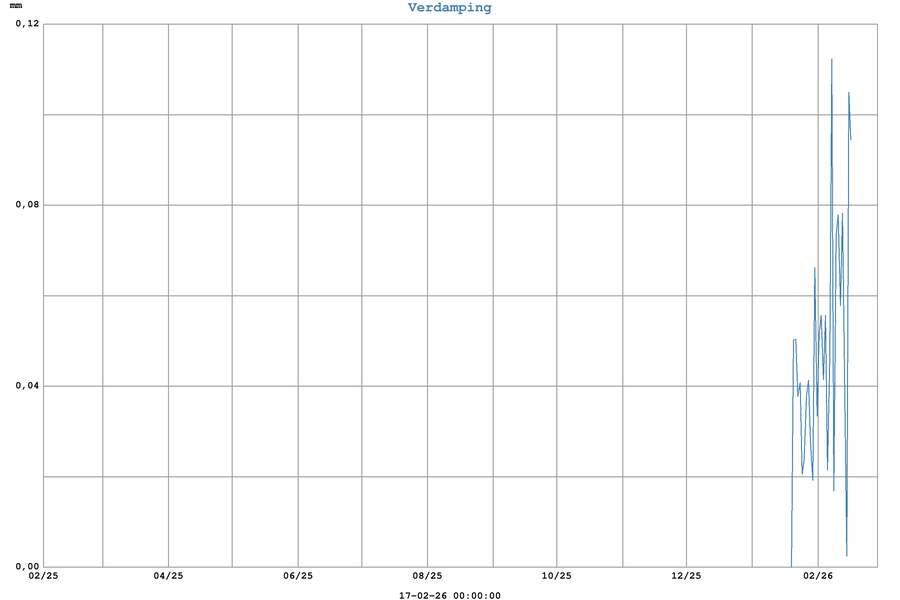Image resolution: width=900 pixels, height=600 pixels.
Task: Click the mm unit label
Action: click(16, 7)
